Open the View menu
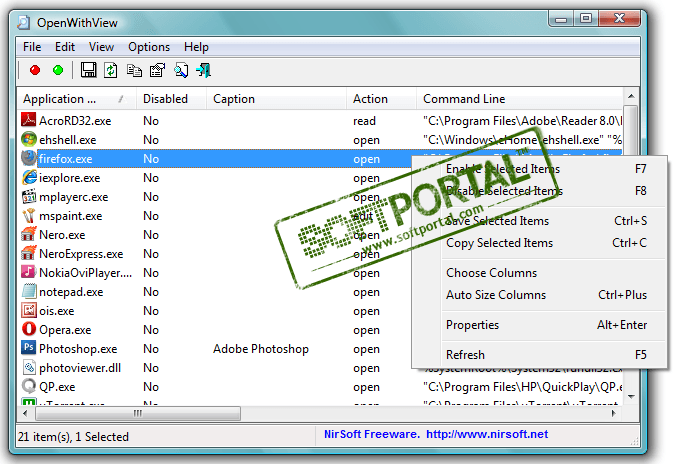Viewport: 674px width, 464px height. (101, 47)
